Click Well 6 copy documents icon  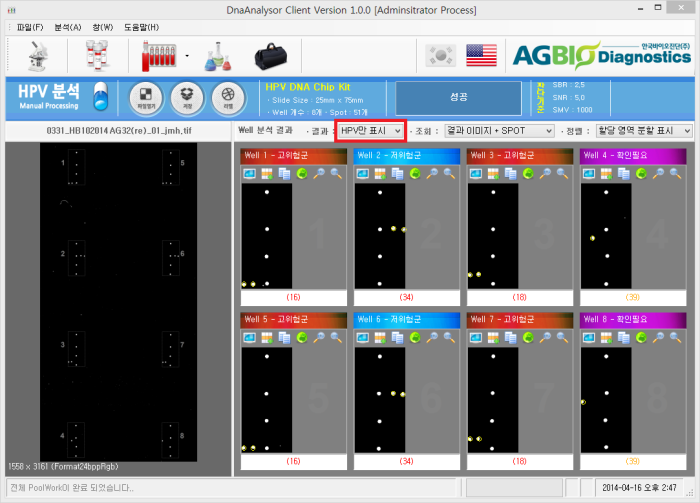point(397,338)
